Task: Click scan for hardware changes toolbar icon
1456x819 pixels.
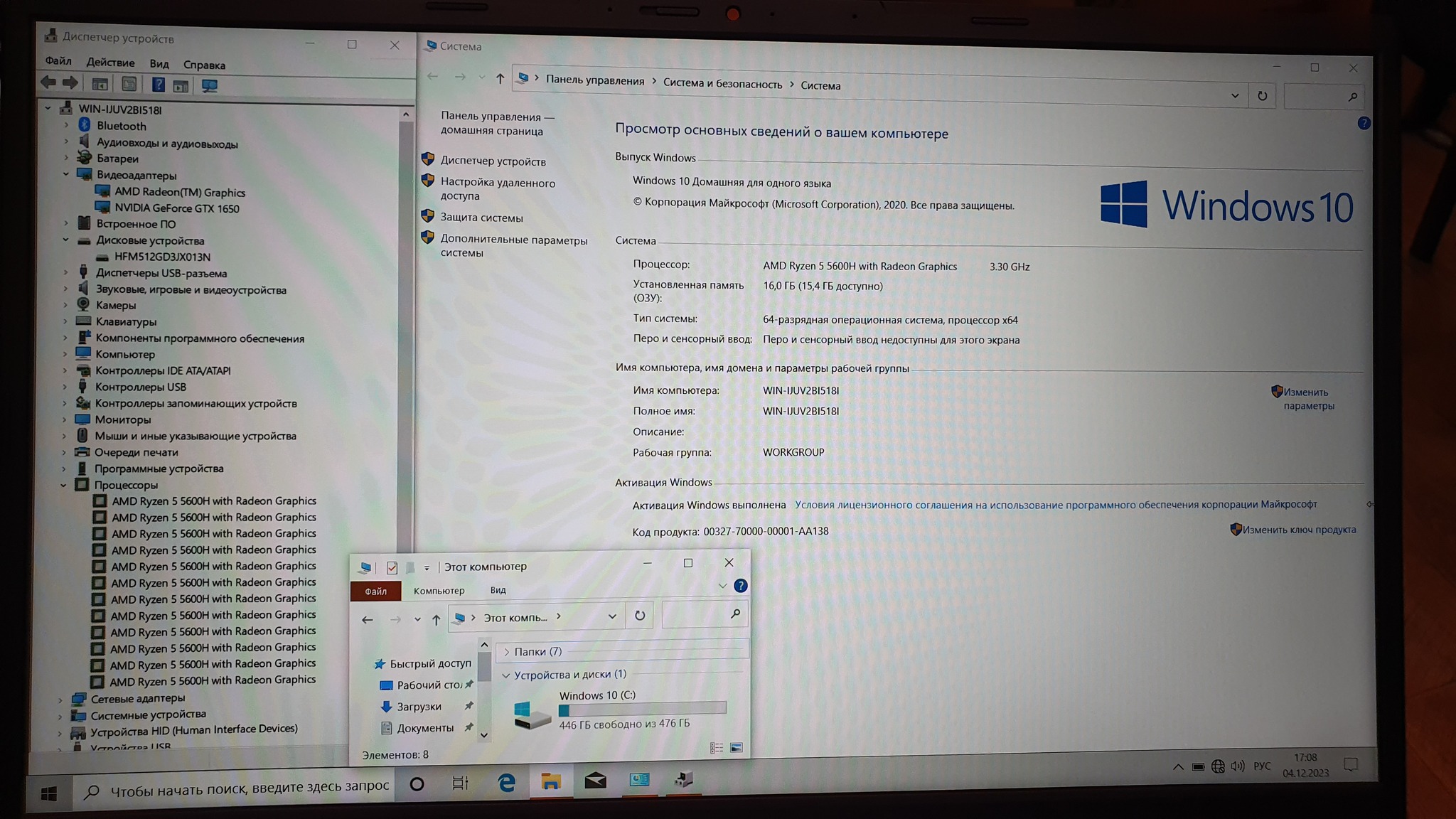Action: tap(210, 86)
